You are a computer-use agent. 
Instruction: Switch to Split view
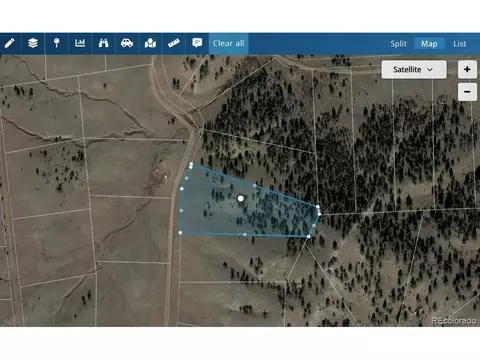[x=399, y=44]
